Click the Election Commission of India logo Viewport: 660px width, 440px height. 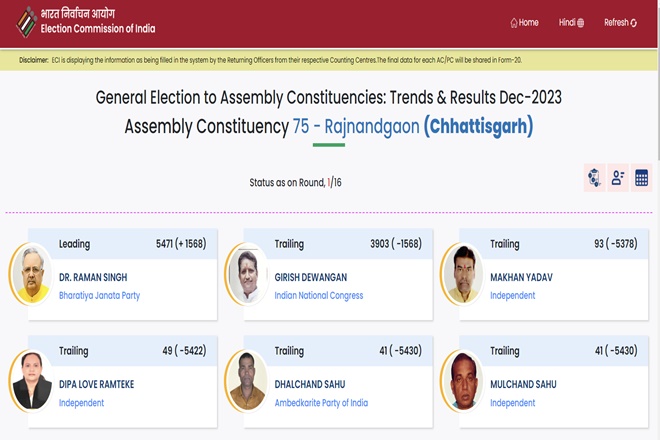click(27, 22)
